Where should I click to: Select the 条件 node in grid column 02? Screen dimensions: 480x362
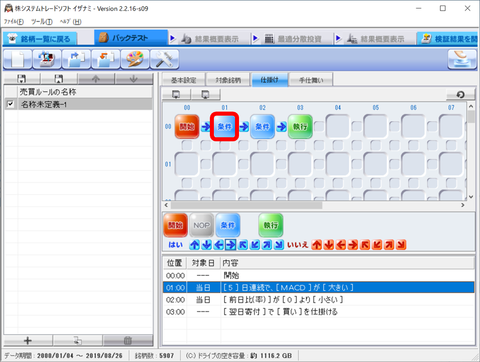pyautogui.click(x=262, y=127)
